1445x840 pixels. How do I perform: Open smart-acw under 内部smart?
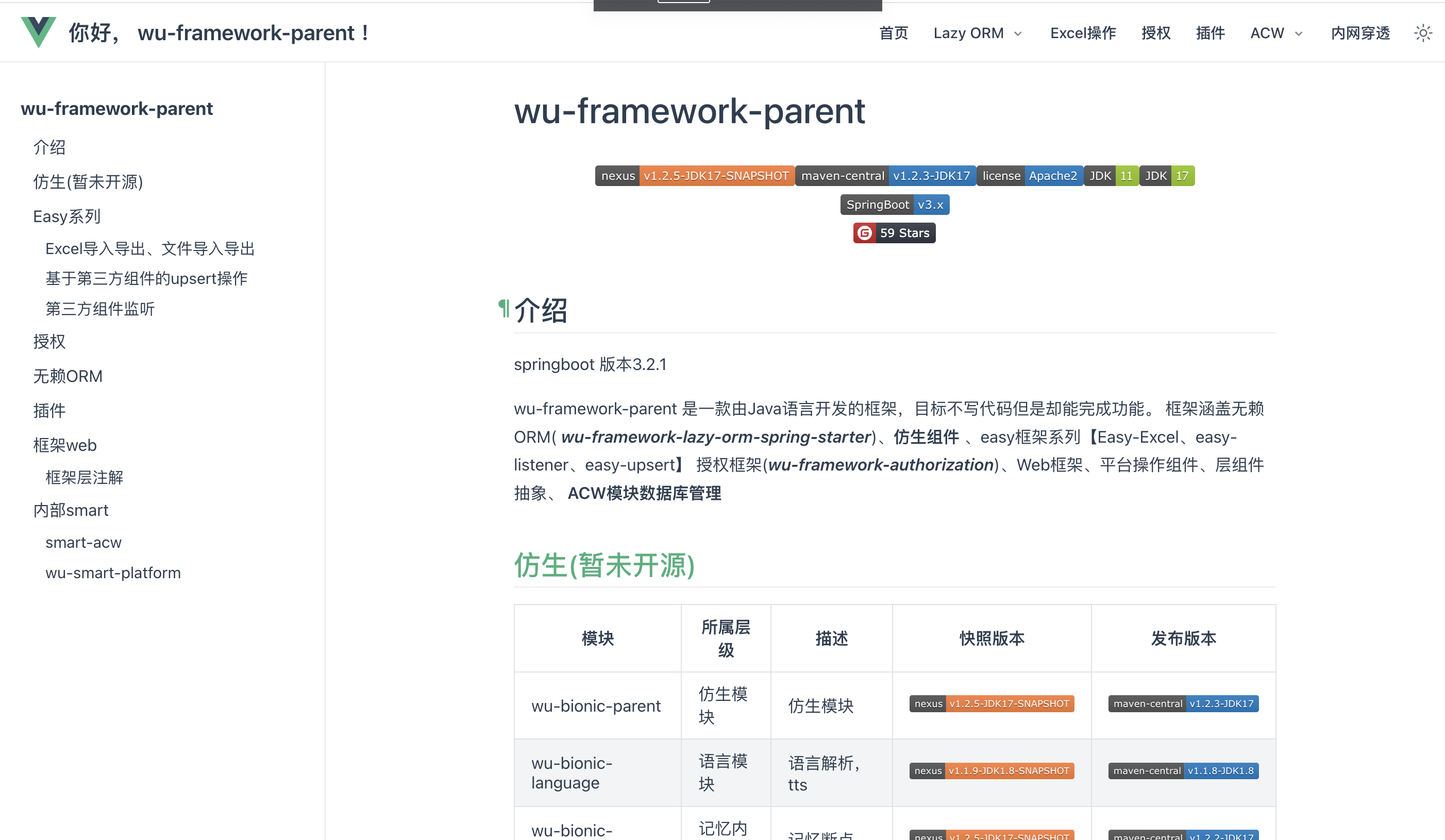pyautogui.click(x=83, y=542)
